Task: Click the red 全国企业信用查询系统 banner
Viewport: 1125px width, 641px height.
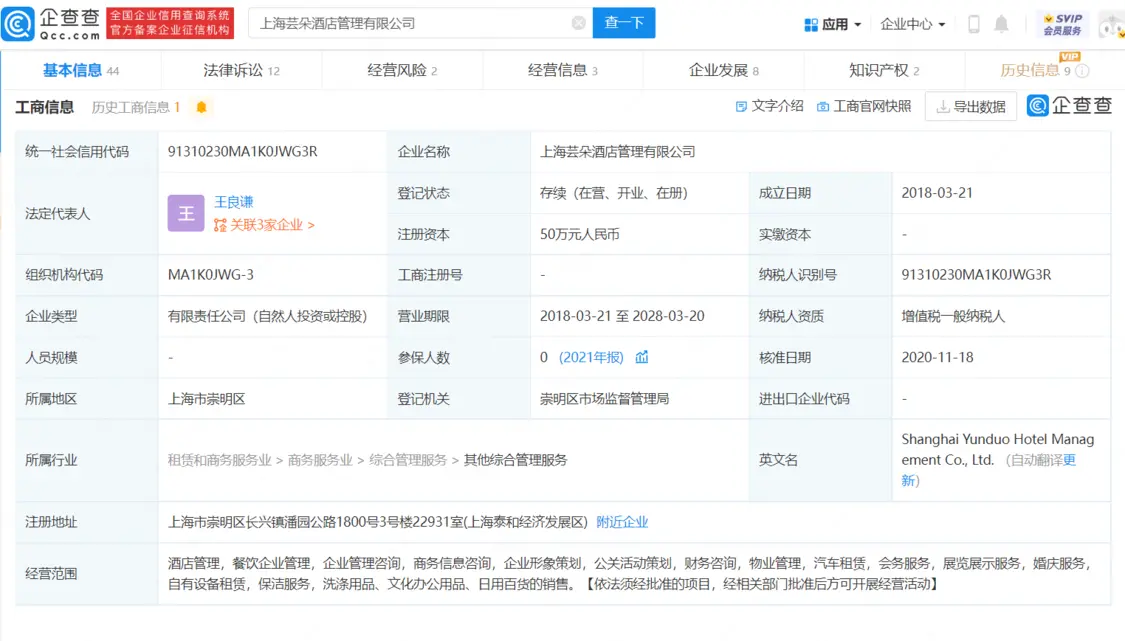Action: 170,23
